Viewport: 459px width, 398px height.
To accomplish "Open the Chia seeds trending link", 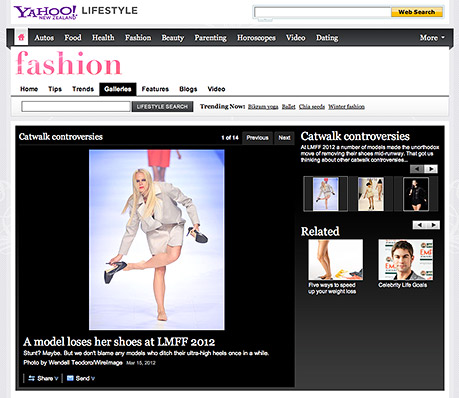I will (312, 107).
